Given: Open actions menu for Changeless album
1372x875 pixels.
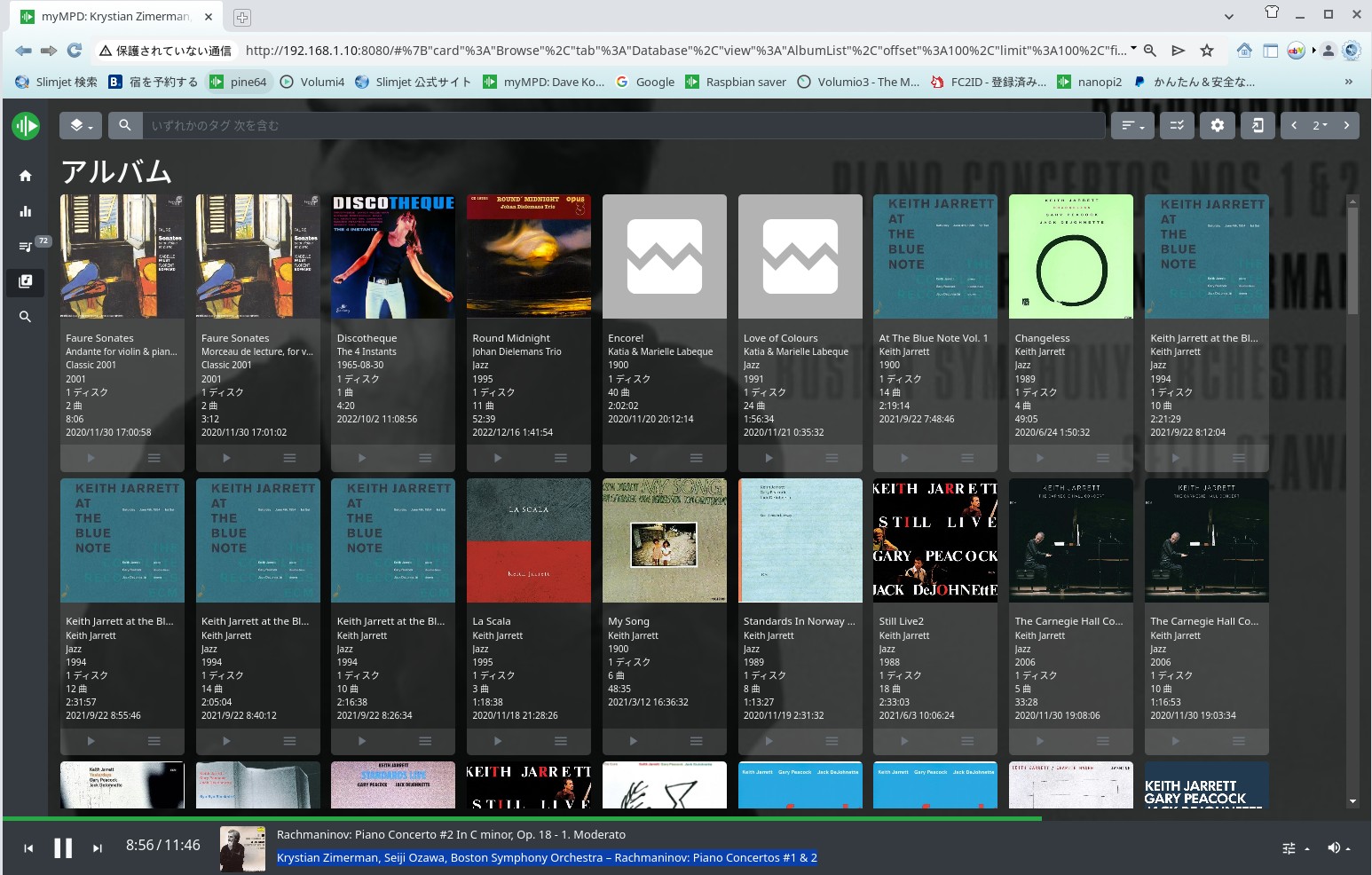Looking at the screenshot, I should pos(1102,458).
